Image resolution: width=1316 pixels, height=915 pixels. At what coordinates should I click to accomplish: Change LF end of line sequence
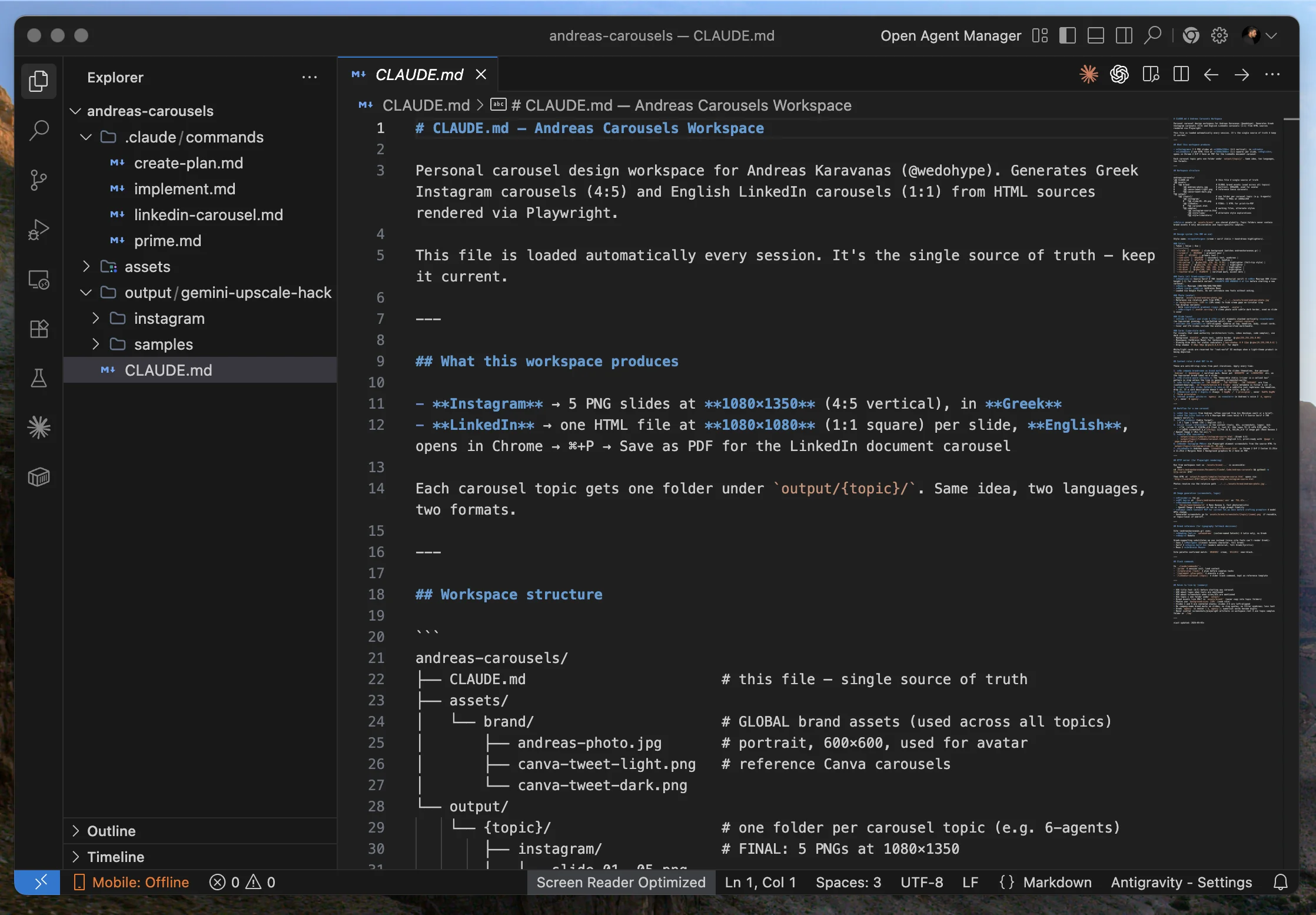970,882
